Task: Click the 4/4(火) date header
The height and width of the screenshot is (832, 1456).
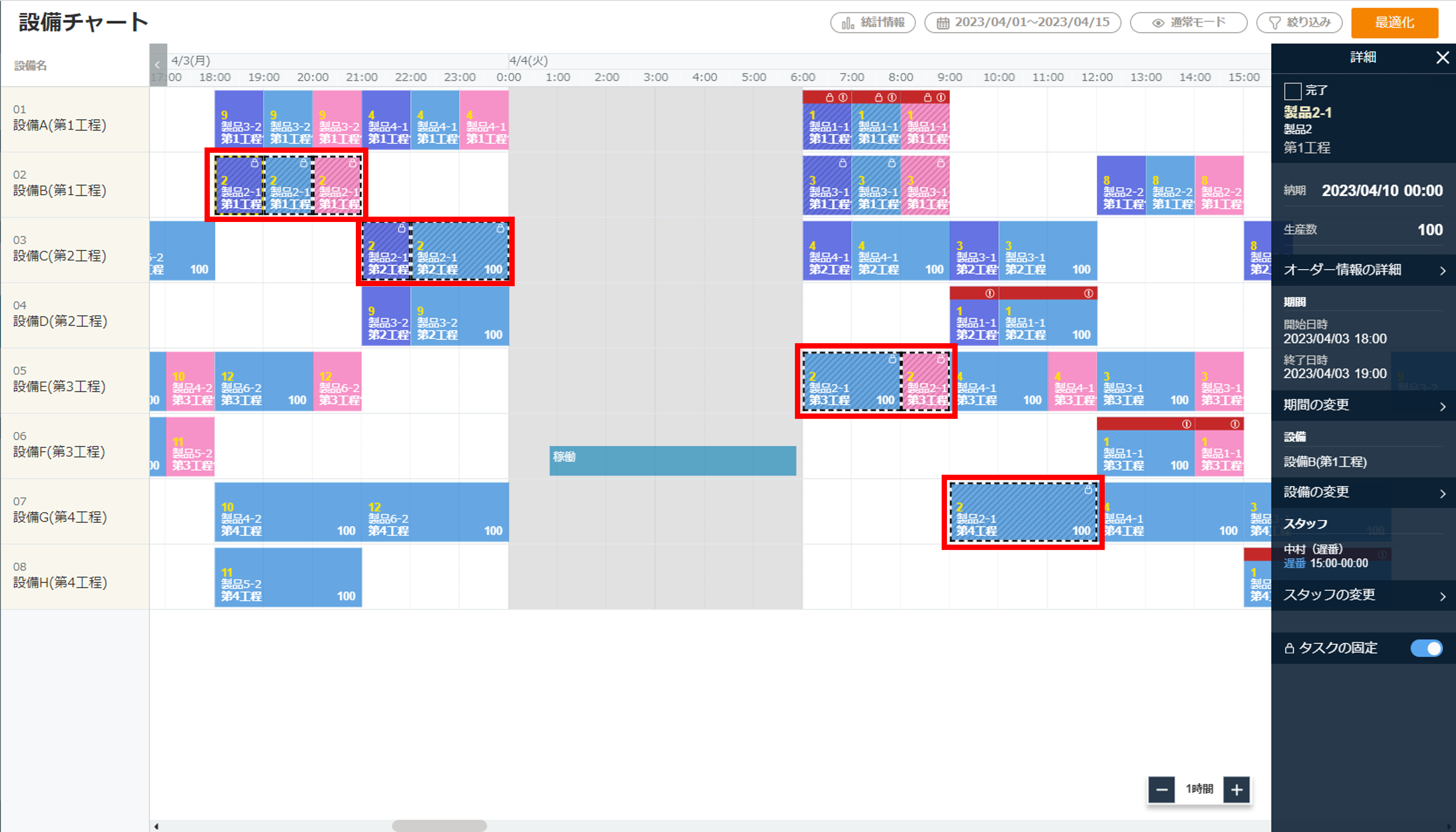Action: pos(528,60)
